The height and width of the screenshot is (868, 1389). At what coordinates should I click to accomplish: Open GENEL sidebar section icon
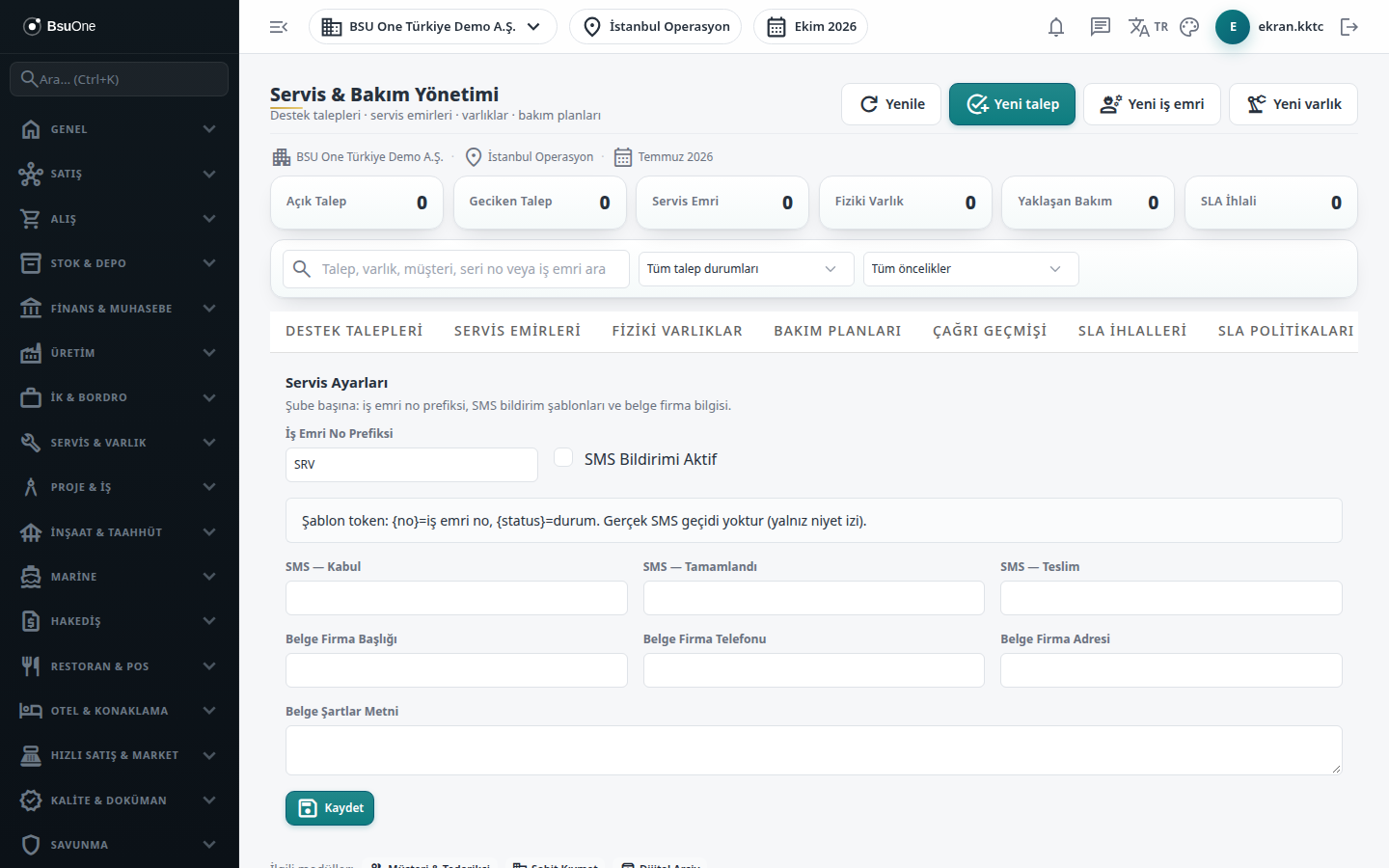tap(31, 129)
